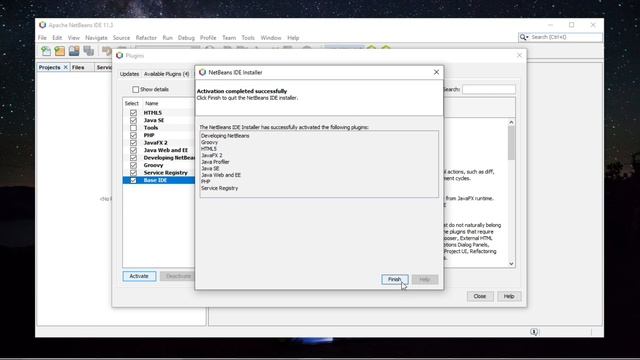Toggle the Developing NetBeans plugin checkbox
Viewport: 640px width, 360px height.
[x=133, y=158]
